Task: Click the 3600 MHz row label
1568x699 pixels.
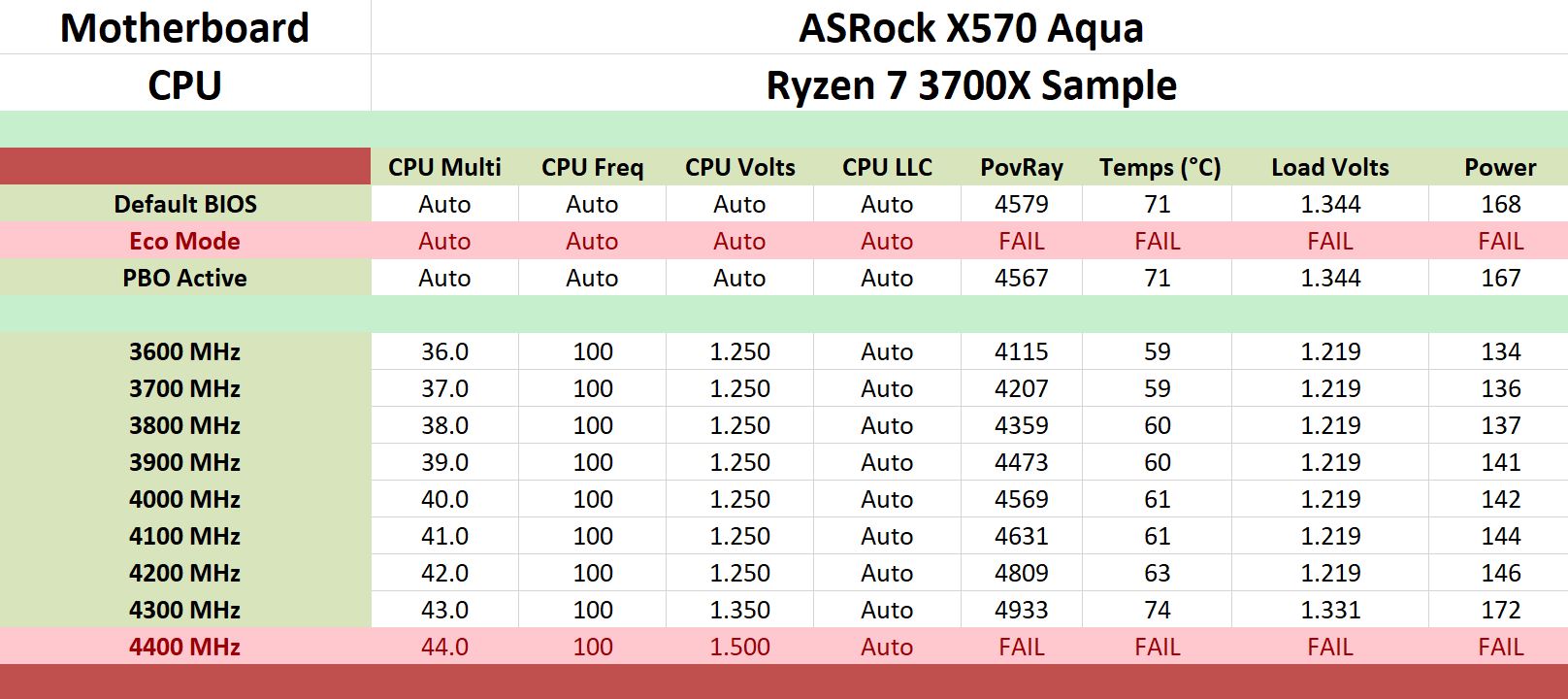Action: pos(184,351)
